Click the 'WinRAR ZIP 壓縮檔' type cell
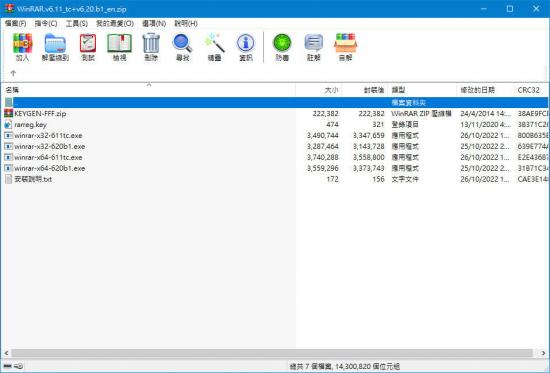Image resolution: width=550 pixels, height=373 pixels. pyautogui.click(x=421, y=113)
